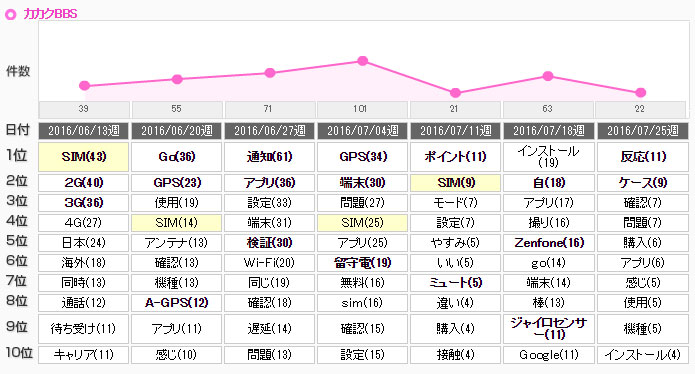
Task: Open the keyword 通知(61)
Action: (x=269, y=157)
